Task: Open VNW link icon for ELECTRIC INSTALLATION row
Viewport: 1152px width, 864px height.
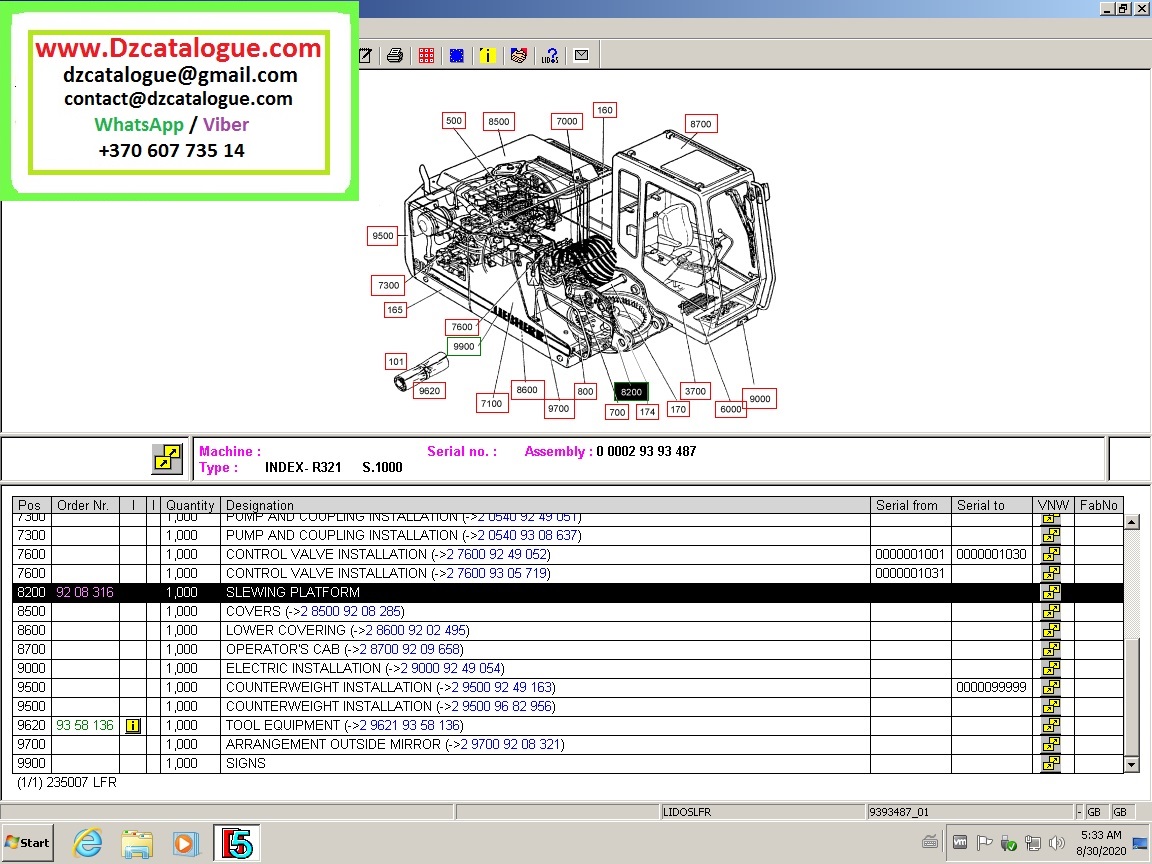Action: coord(1051,669)
